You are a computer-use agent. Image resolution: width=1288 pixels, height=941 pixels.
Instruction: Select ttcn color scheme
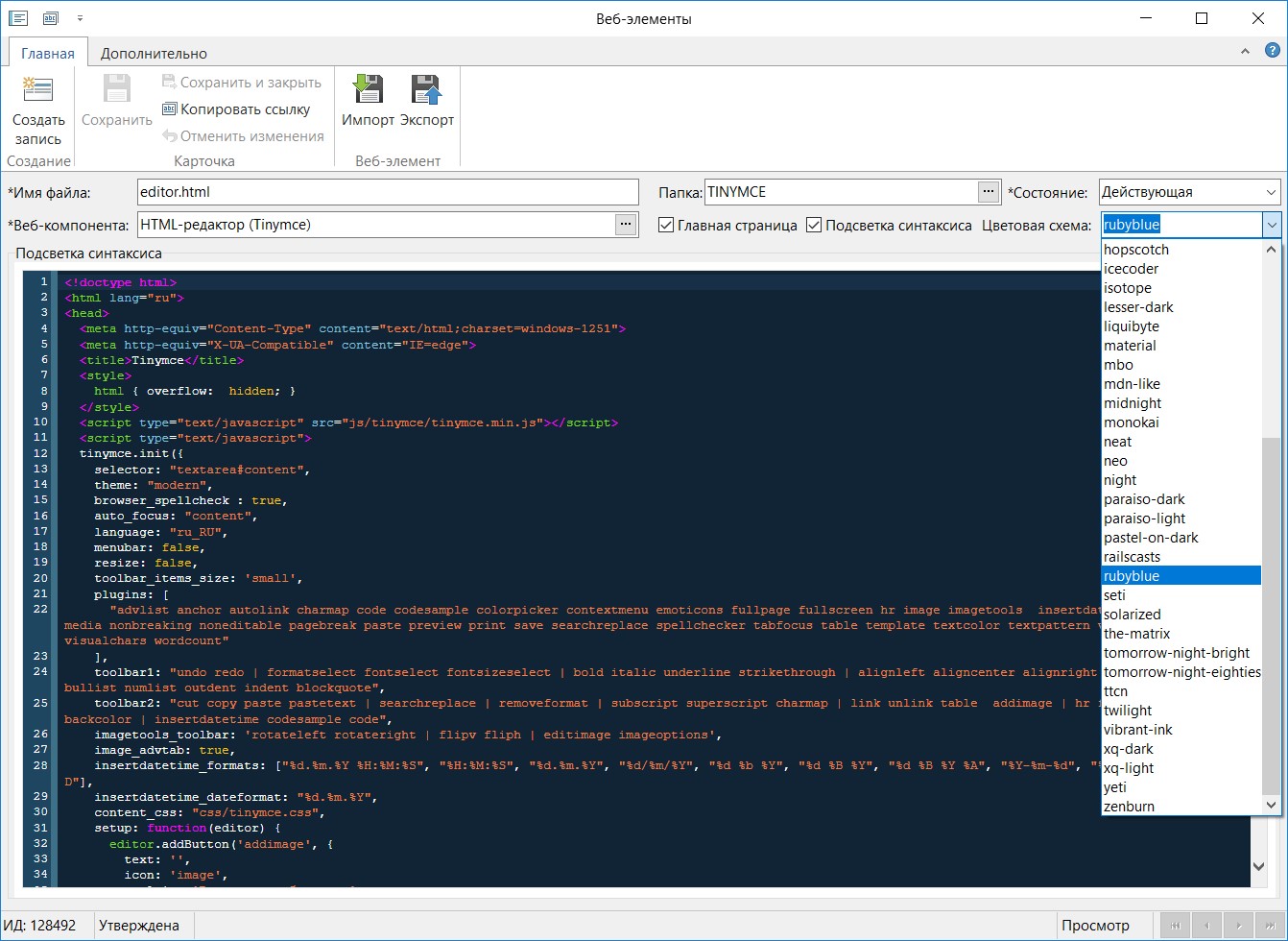click(1181, 691)
